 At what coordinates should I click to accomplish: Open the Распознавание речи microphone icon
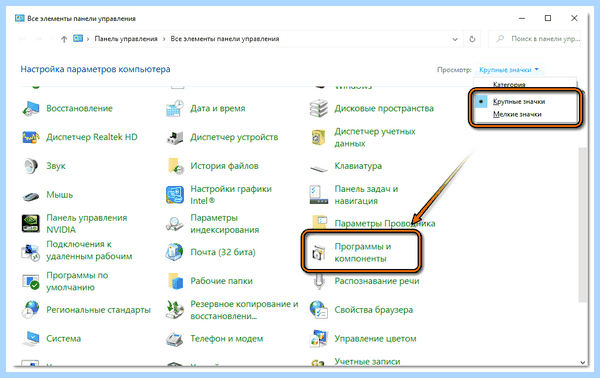(x=319, y=282)
